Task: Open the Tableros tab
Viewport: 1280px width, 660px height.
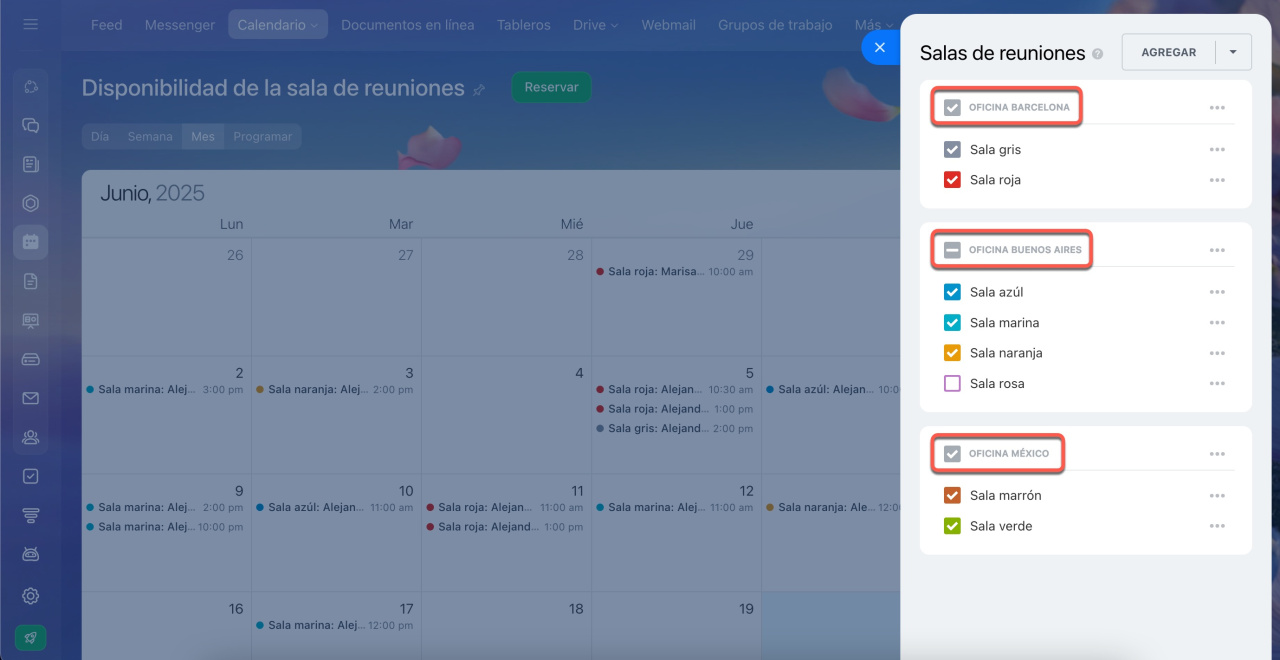Action: (524, 25)
